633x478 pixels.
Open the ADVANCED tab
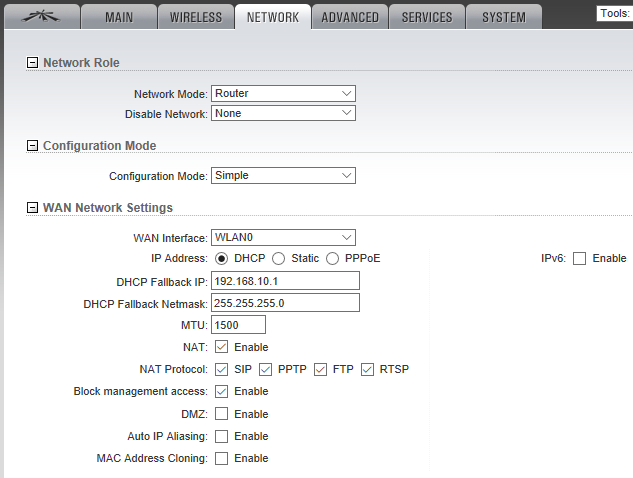pos(350,17)
